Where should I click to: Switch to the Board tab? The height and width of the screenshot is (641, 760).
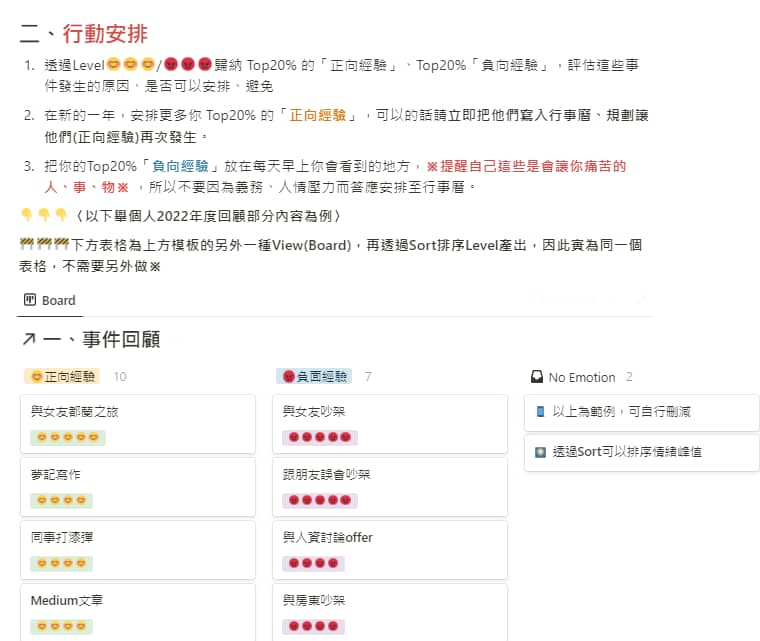[x=58, y=300]
